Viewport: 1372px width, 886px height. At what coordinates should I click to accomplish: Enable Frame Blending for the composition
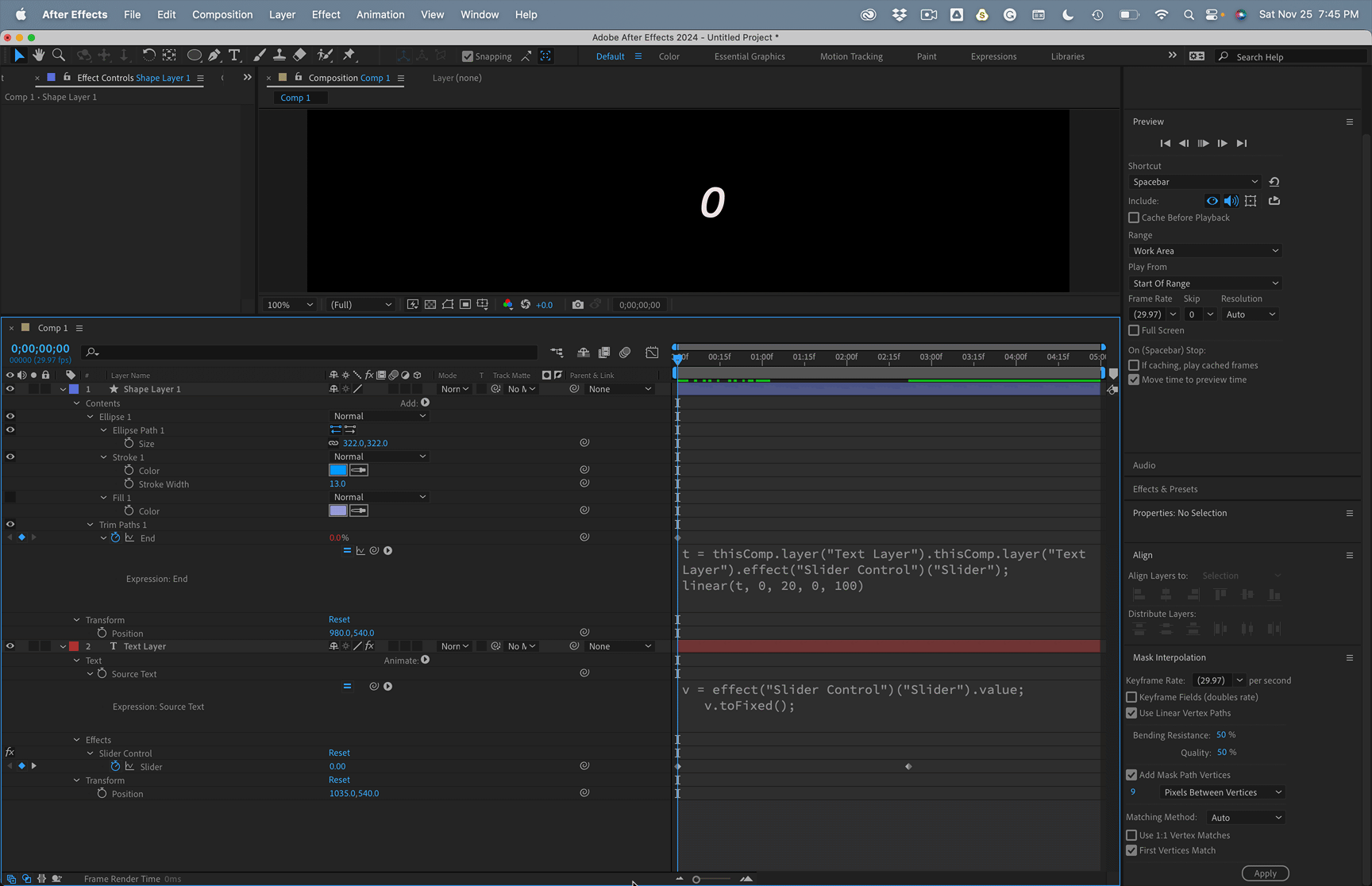[604, 352]
